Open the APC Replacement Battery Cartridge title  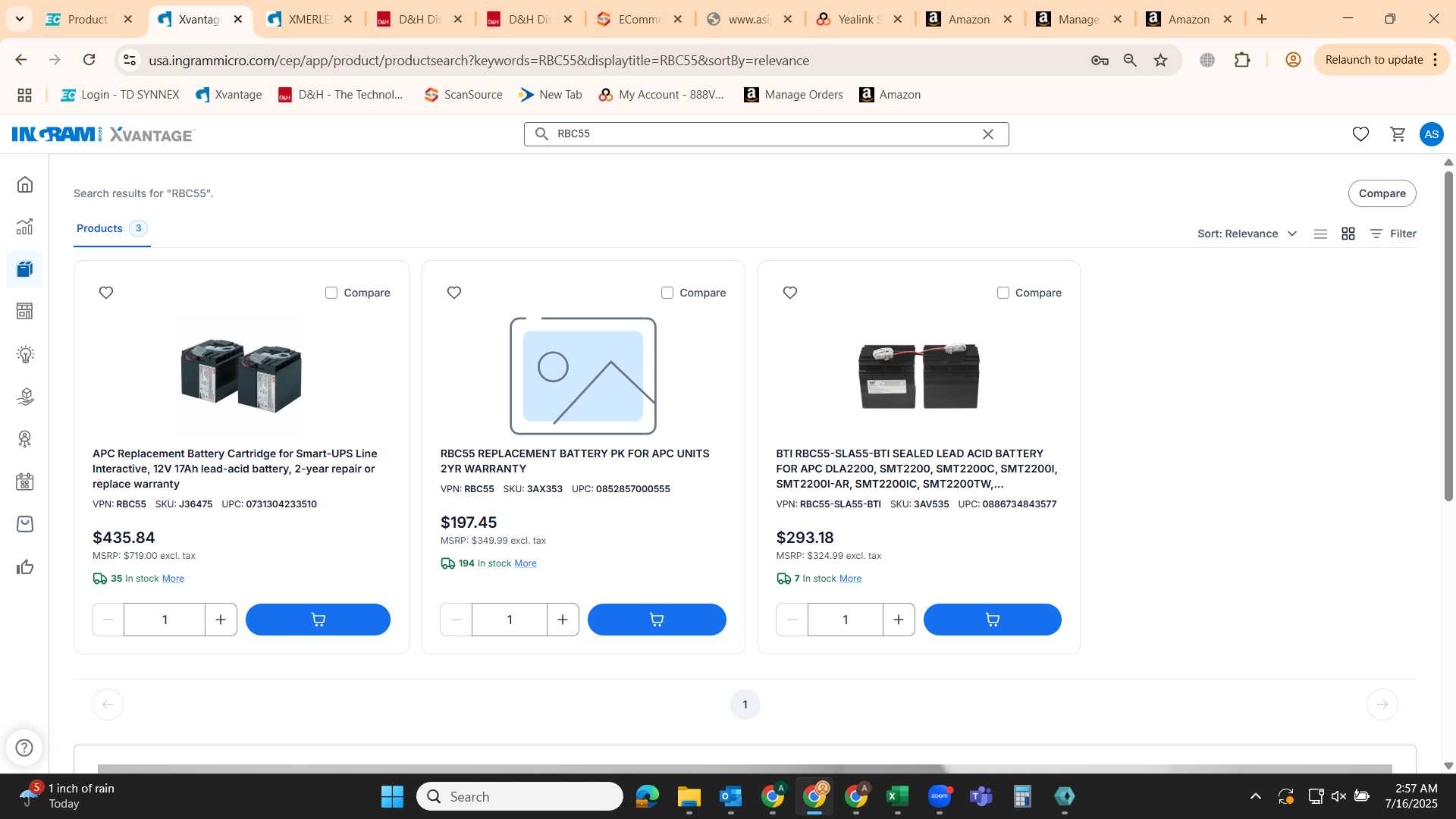click(235, 469)
